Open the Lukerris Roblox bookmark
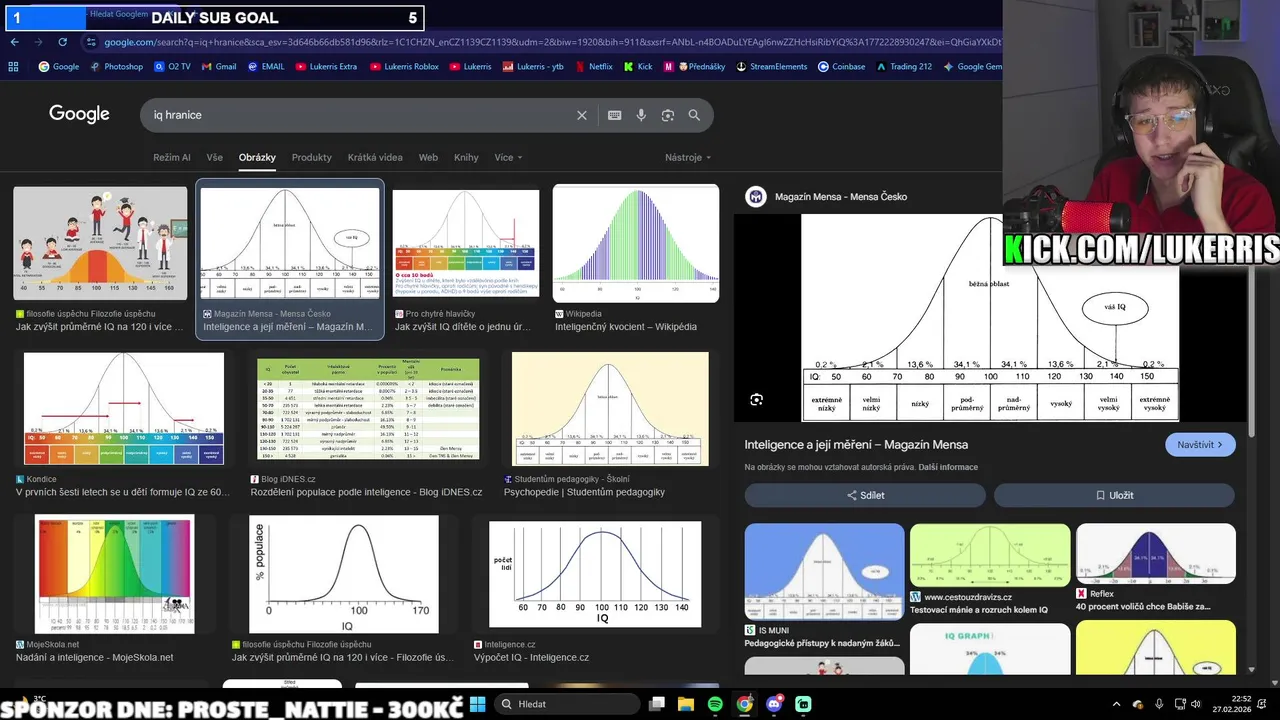The height and width of the screenshot is (720, 1280). (x=404, y=67)
